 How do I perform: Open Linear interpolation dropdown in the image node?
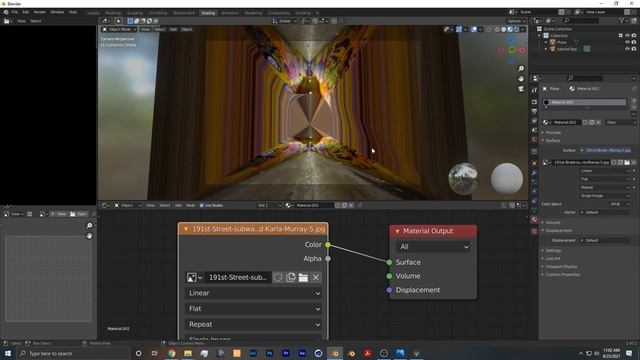coord(253,293)
